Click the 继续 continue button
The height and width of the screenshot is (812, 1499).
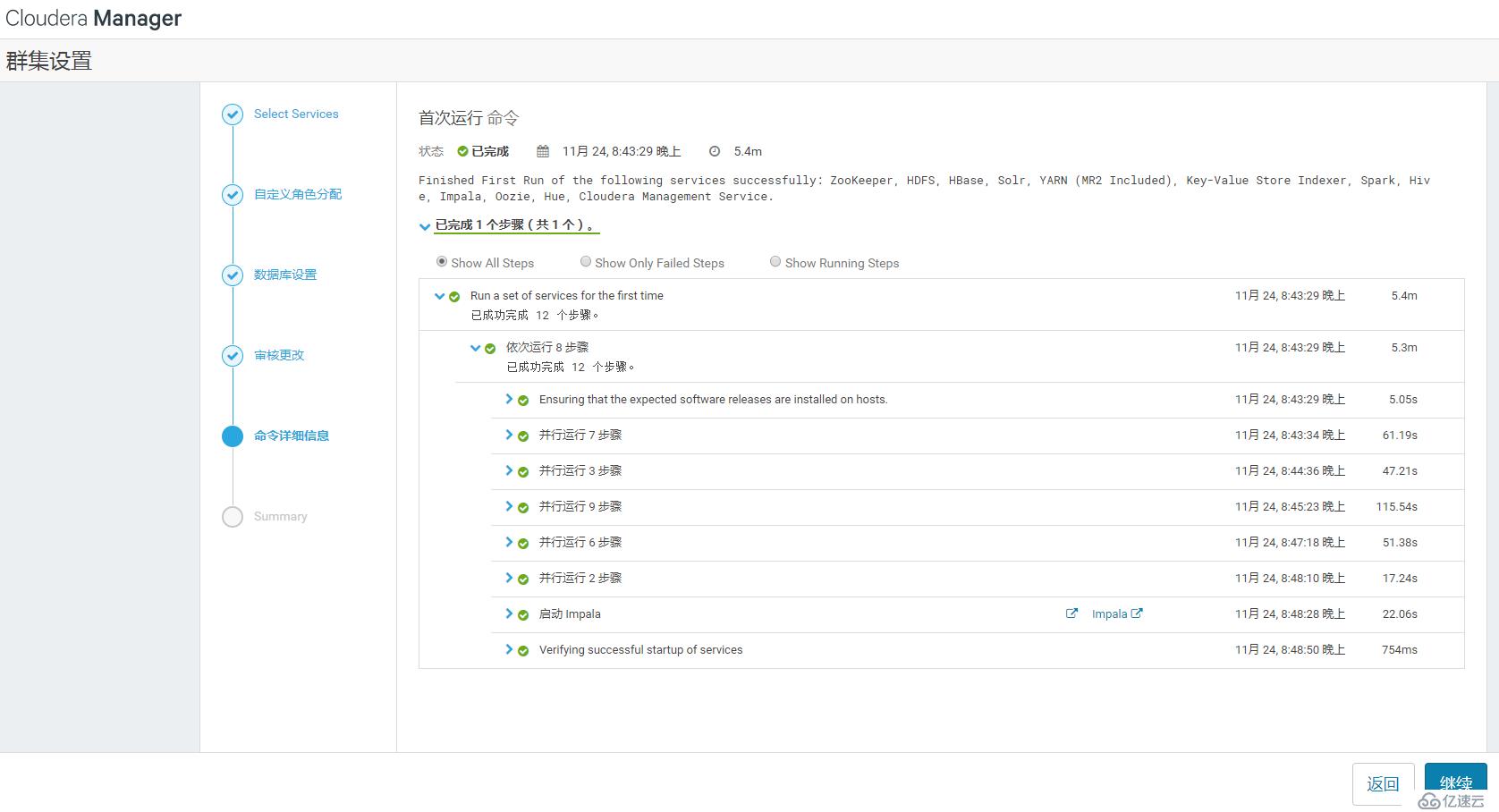[x=1456, y=784]
